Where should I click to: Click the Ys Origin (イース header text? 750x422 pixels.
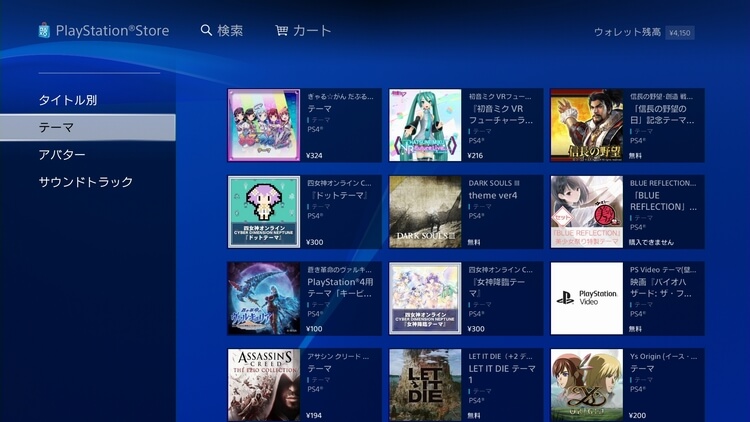(x=663, y=356)
